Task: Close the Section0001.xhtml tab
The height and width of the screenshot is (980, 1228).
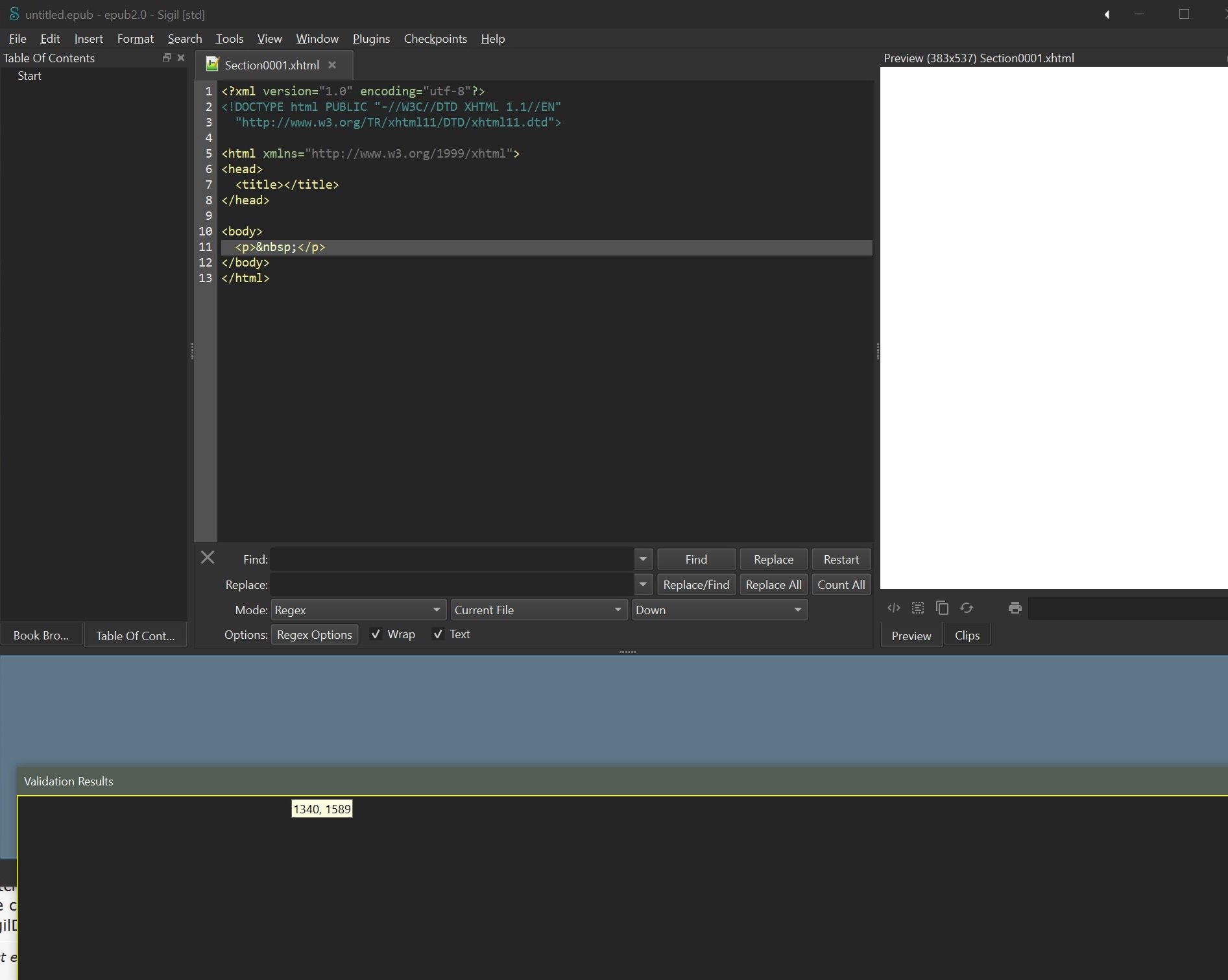Action: point(332,65)
